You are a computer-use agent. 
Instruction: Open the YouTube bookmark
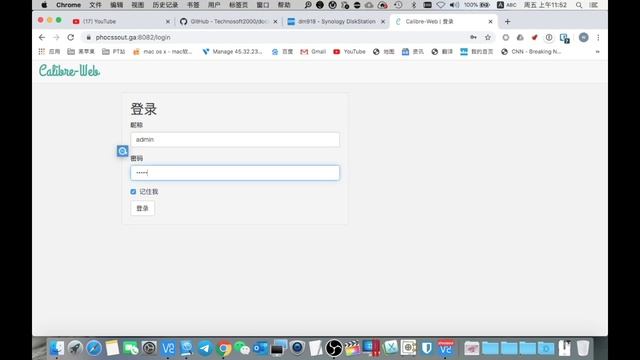pyautogui.click(x=349, y=51)
